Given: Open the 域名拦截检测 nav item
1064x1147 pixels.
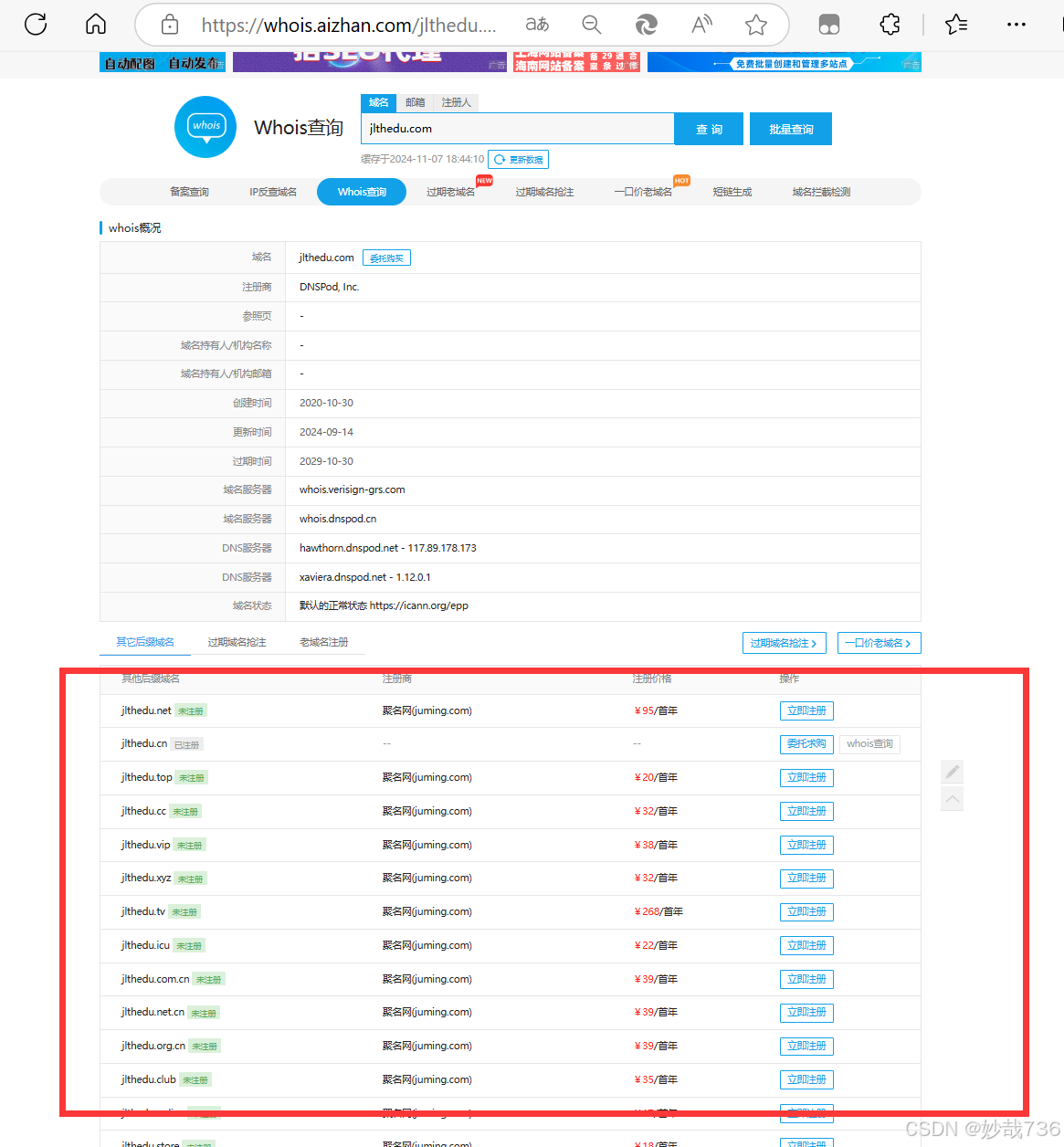Looking at the screenshot, I should pos(821,192).
